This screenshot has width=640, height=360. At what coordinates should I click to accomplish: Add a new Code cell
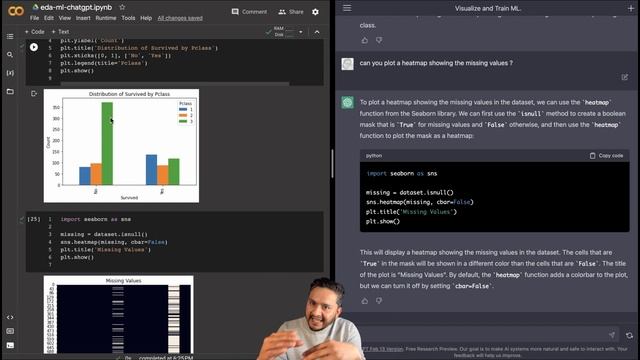(34, 31)
